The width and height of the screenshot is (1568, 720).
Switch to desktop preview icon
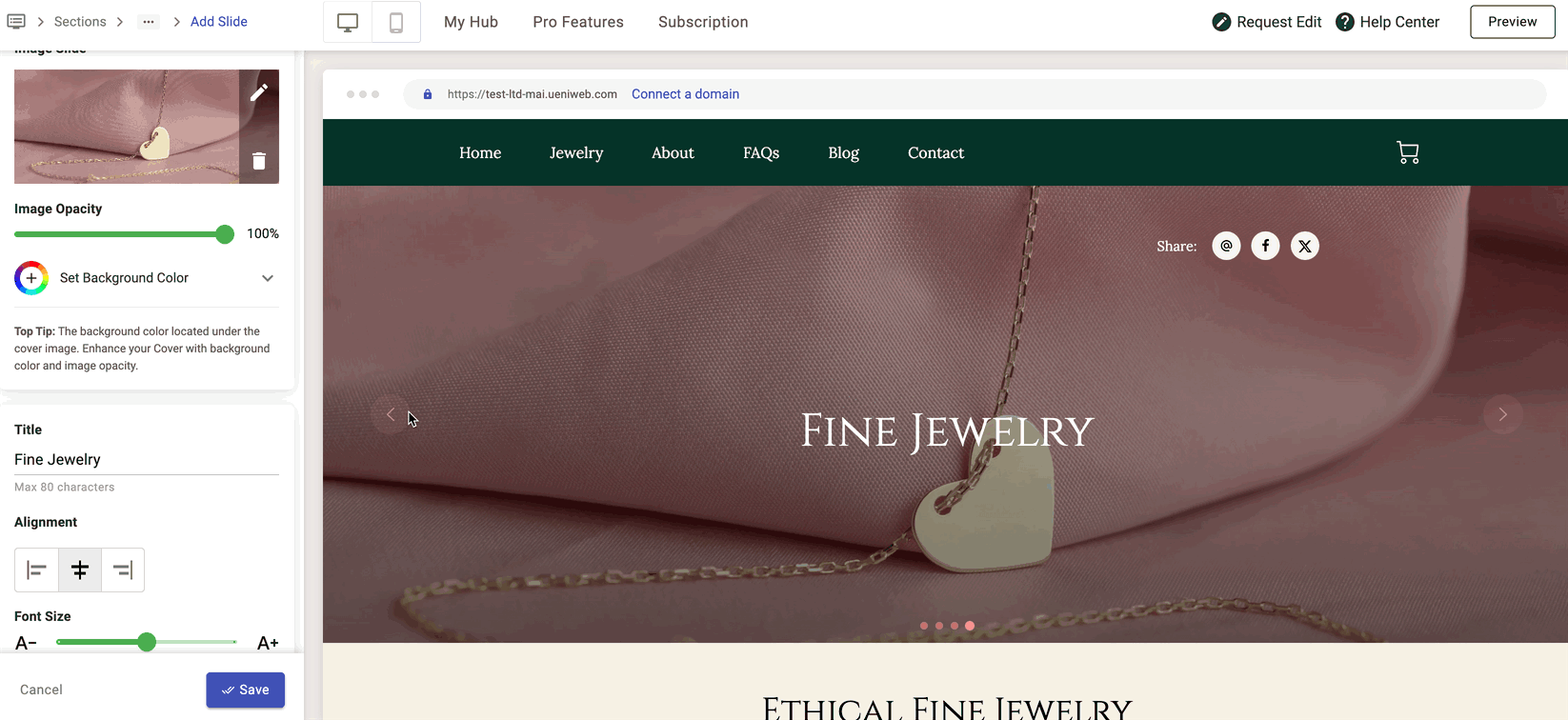(x=348, y=23)
